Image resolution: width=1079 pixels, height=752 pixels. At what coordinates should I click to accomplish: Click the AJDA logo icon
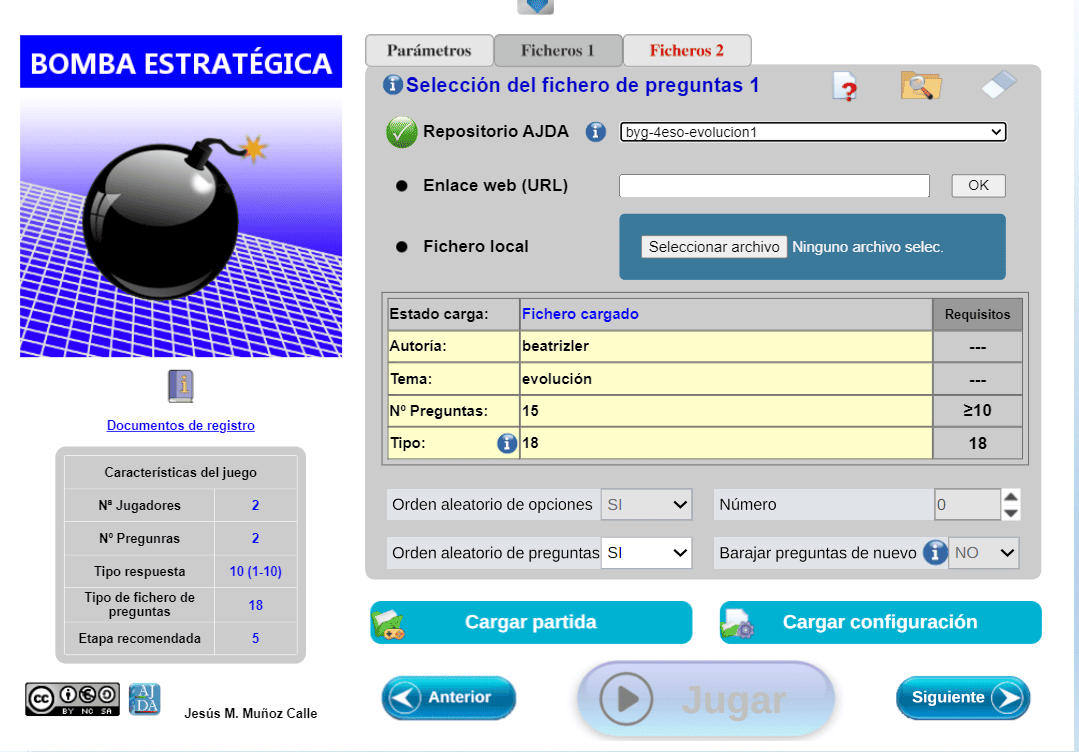click(145, 699)
